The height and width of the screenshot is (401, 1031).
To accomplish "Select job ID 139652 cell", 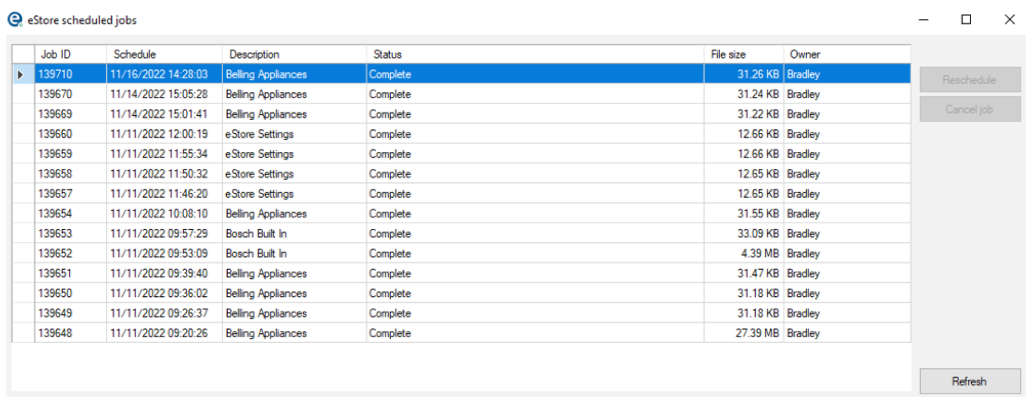I will coord(70,253).
